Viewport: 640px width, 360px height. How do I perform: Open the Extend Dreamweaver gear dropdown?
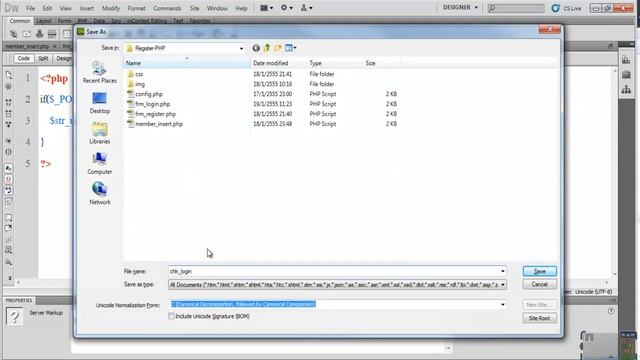coord(287,8)
